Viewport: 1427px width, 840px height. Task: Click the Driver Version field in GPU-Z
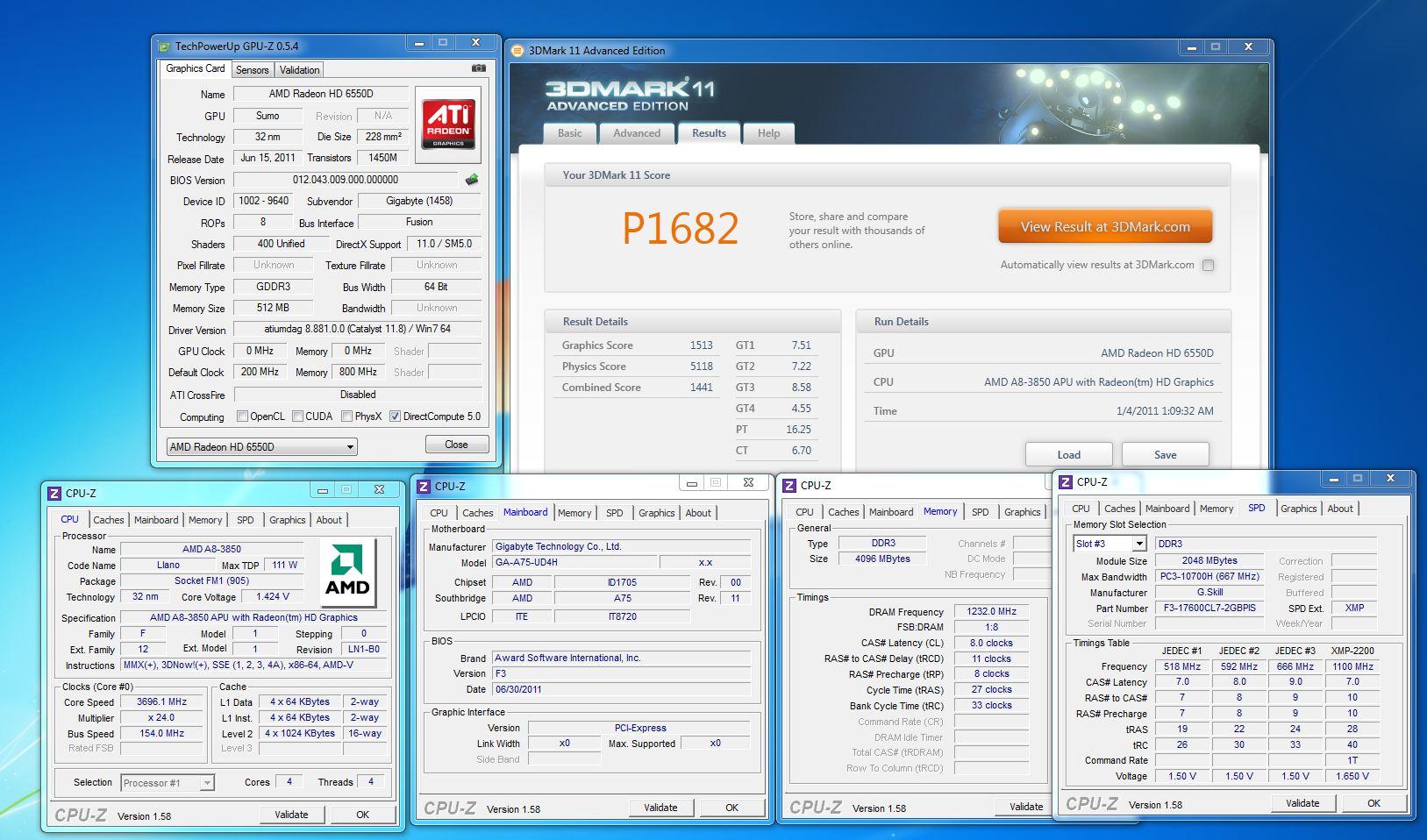(x=357, y=330)
